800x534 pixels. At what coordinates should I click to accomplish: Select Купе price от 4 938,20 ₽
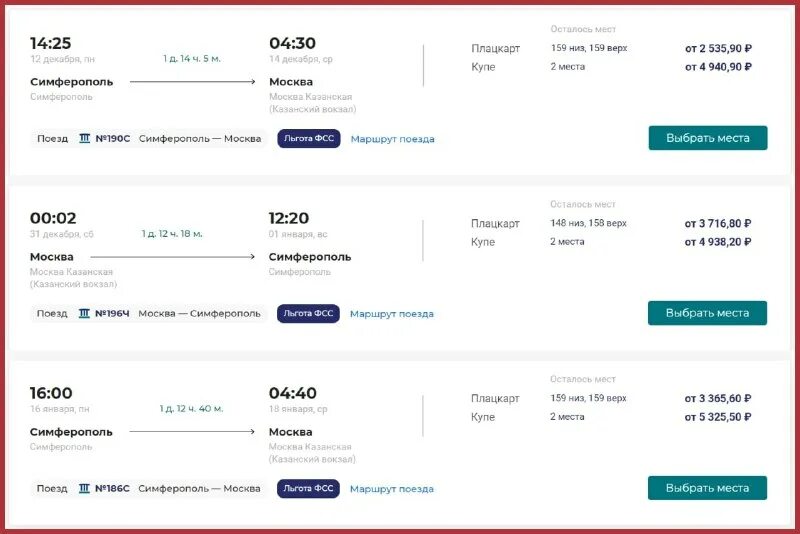(718, 242)
